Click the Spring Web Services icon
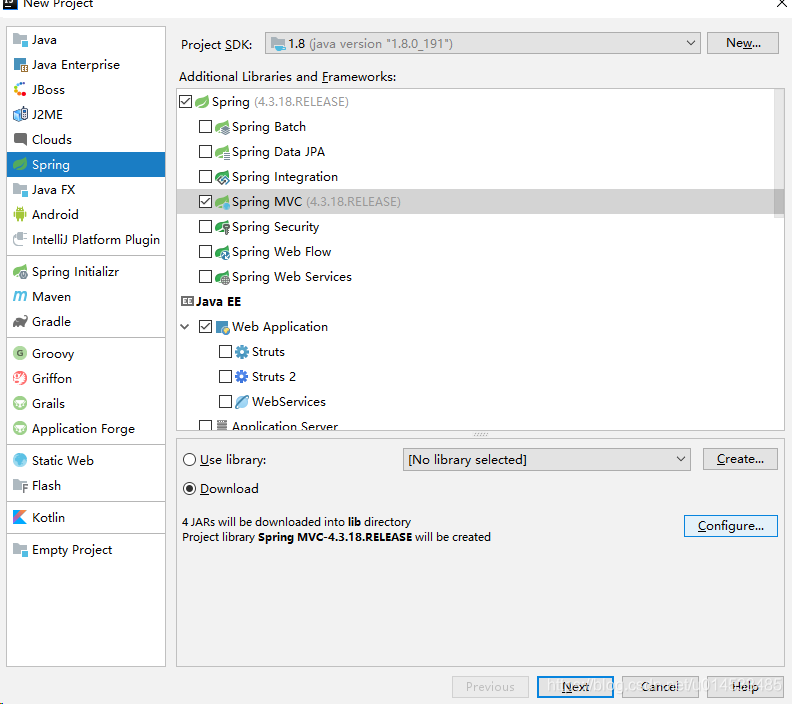 222,277
